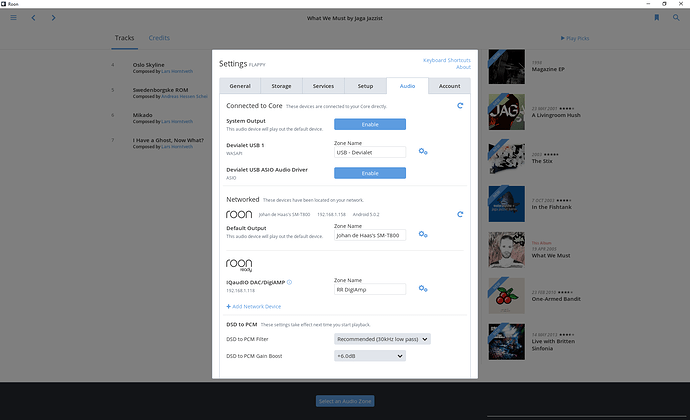Open Live with Britten Sinfonia album cover
This screenshot has width=690, height=420.
(x=506, y=342)
